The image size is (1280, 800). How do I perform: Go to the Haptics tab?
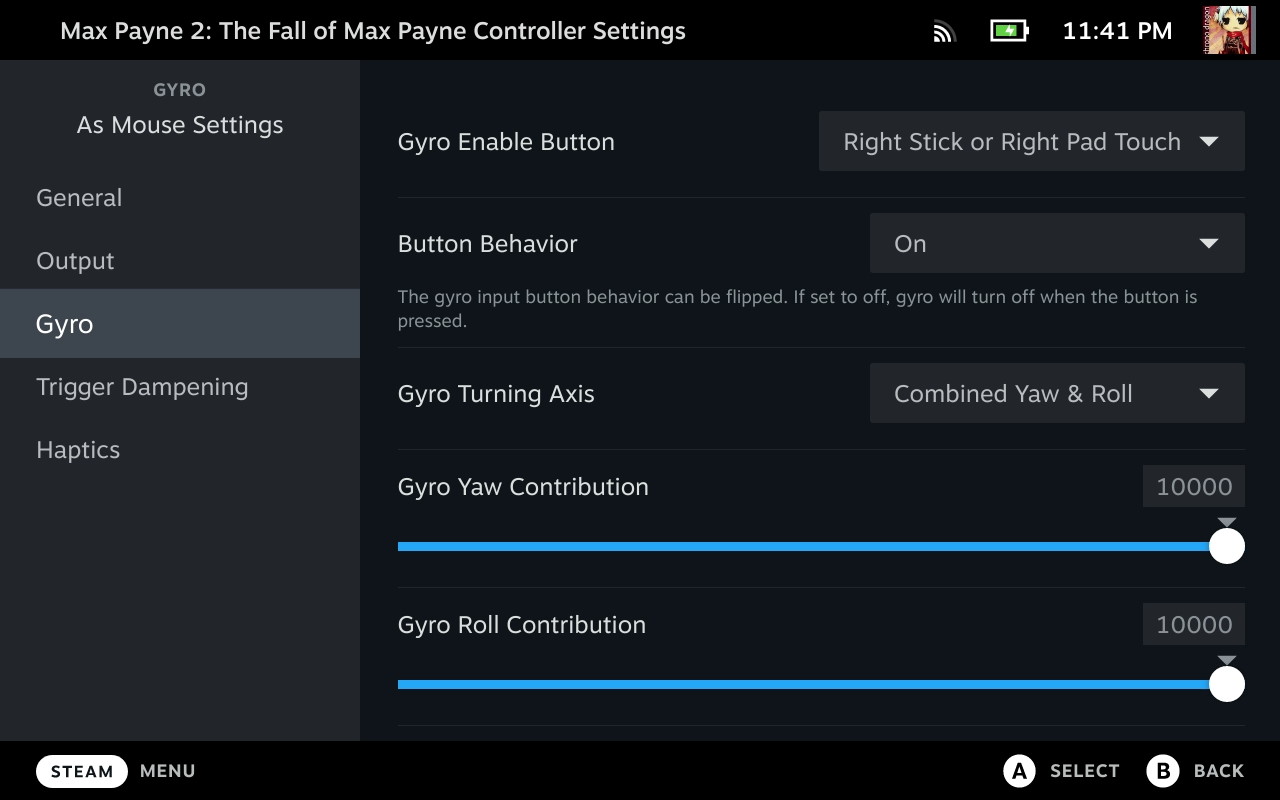point(78,450)
